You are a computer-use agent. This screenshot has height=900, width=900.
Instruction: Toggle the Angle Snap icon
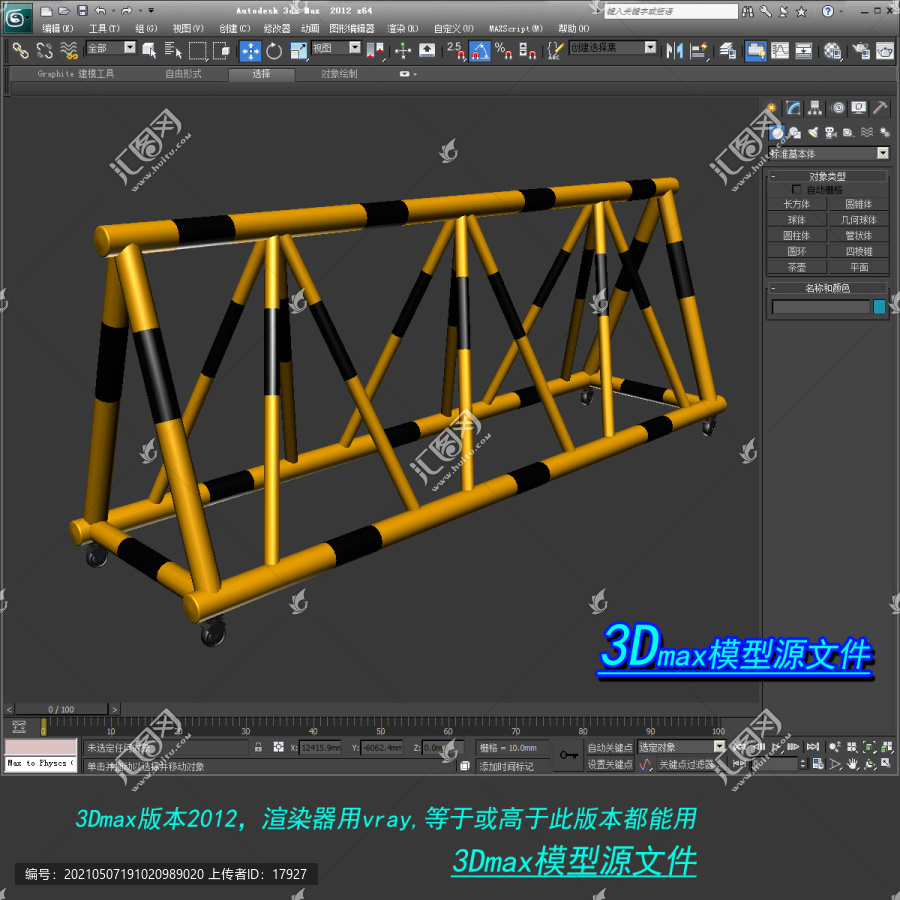pyautogui.click(x=480, y=51)
